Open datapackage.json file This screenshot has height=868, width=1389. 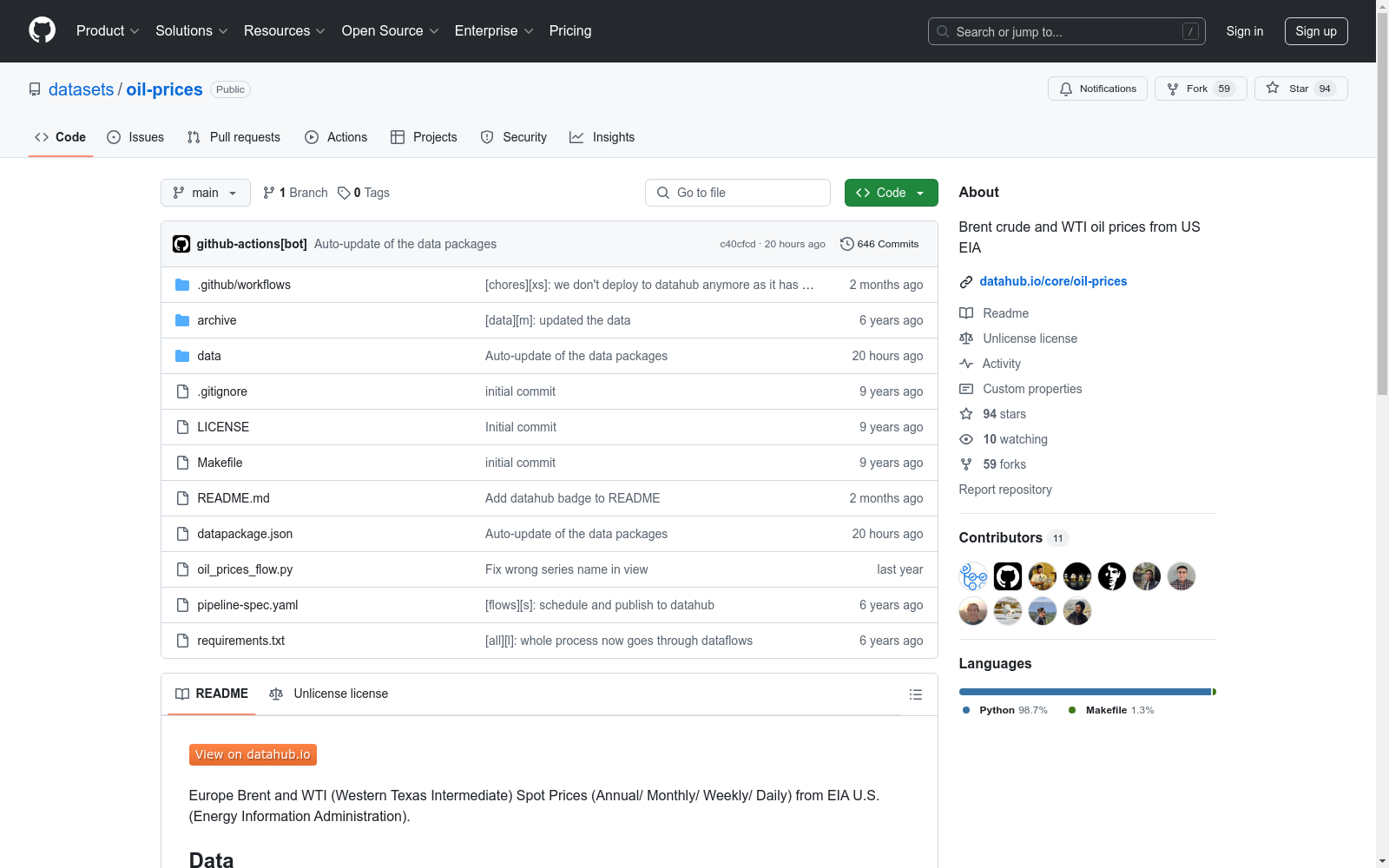click(245, 534)
